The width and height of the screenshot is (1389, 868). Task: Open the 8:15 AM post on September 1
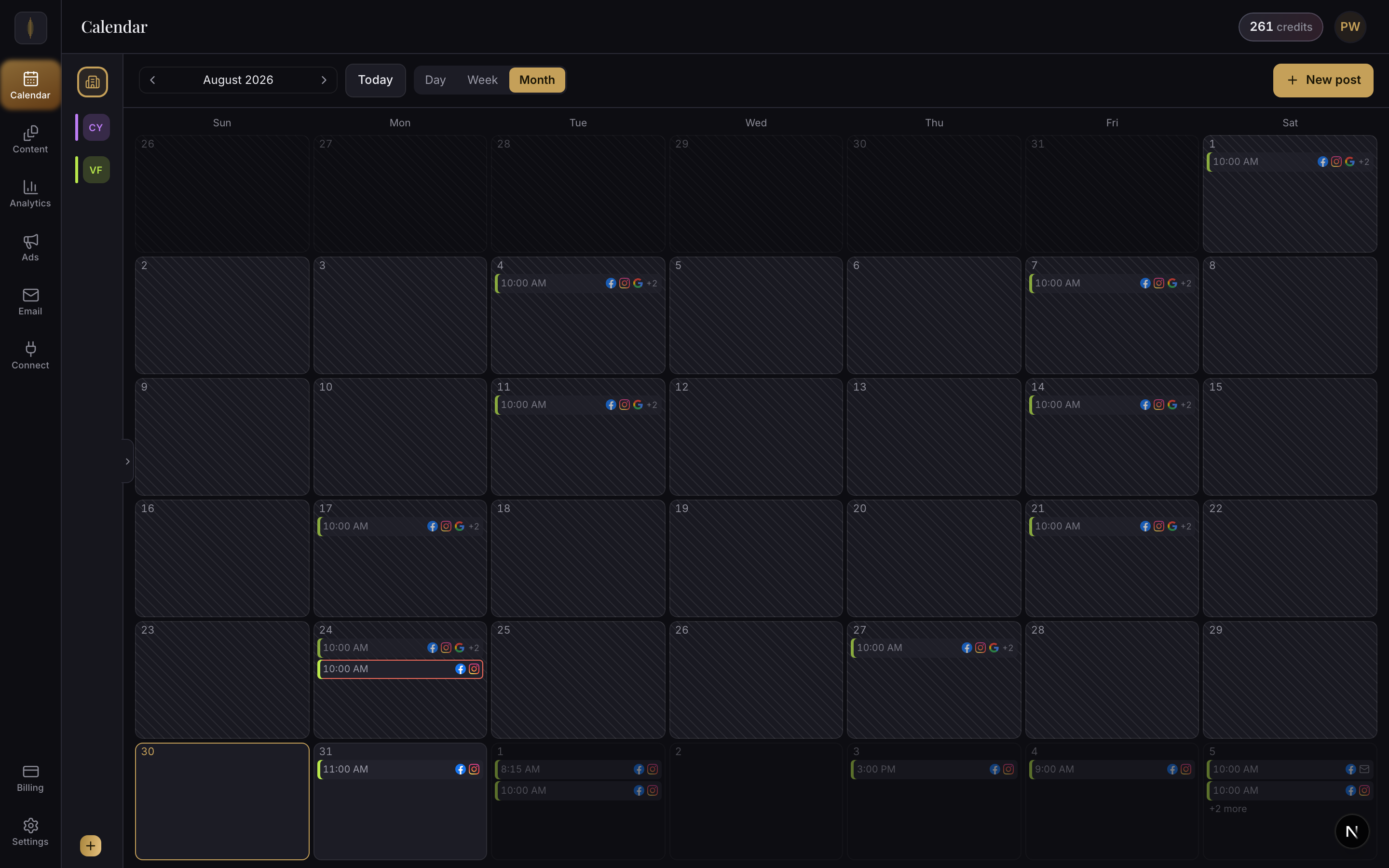pyautogui.click(x=577, y=769)
